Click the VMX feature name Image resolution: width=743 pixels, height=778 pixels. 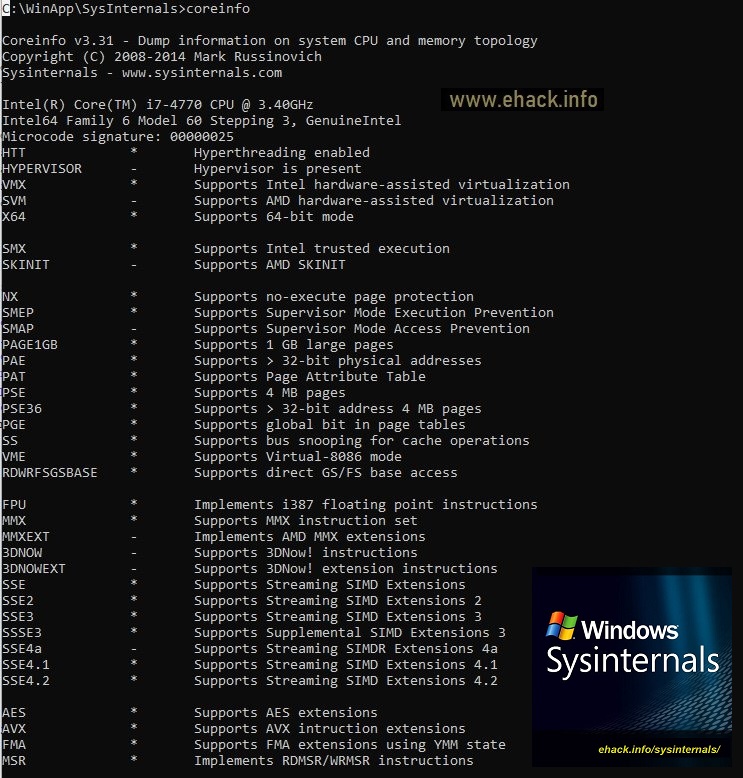coord(14,185)
